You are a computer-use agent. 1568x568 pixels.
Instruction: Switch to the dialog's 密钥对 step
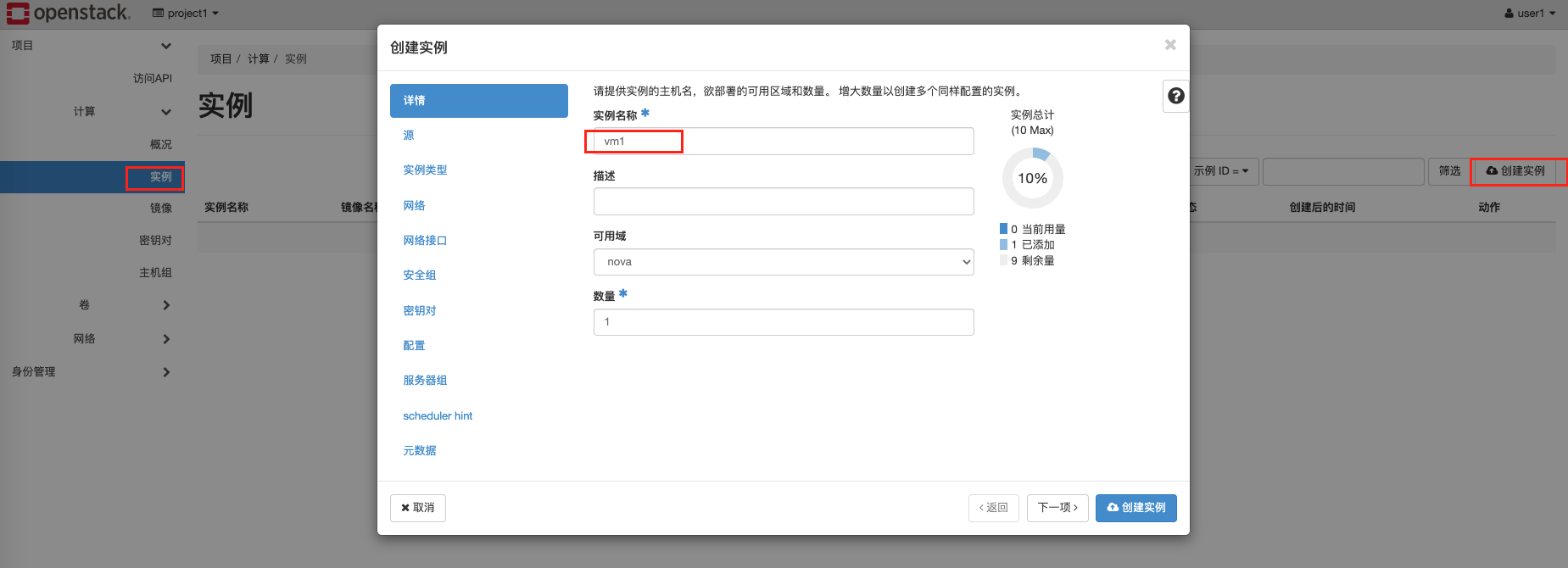tap(419, 310)
